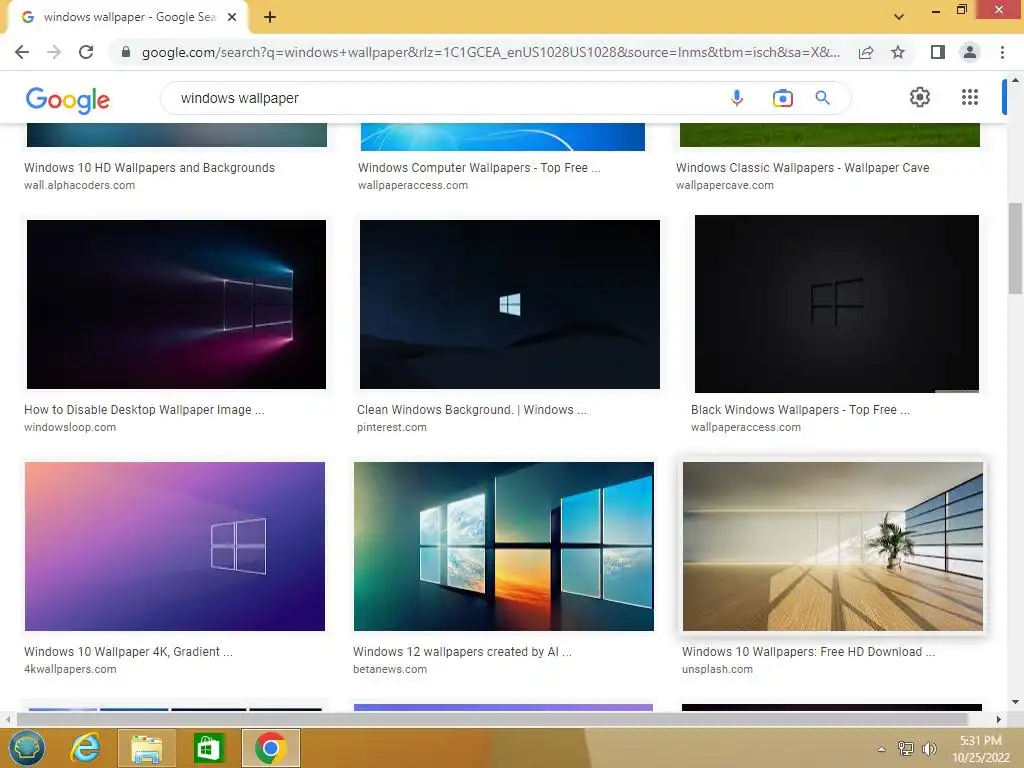Open the neon Windows logo wallpaper thumbnail
Image resolution: width=1024 pixels, height=768 pixels.
coord(176,304)
